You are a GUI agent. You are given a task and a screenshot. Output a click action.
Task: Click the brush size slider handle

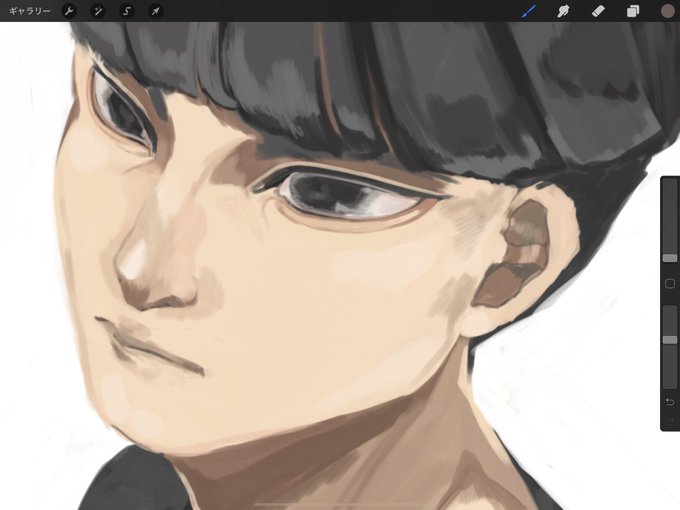tap(670, 258)
